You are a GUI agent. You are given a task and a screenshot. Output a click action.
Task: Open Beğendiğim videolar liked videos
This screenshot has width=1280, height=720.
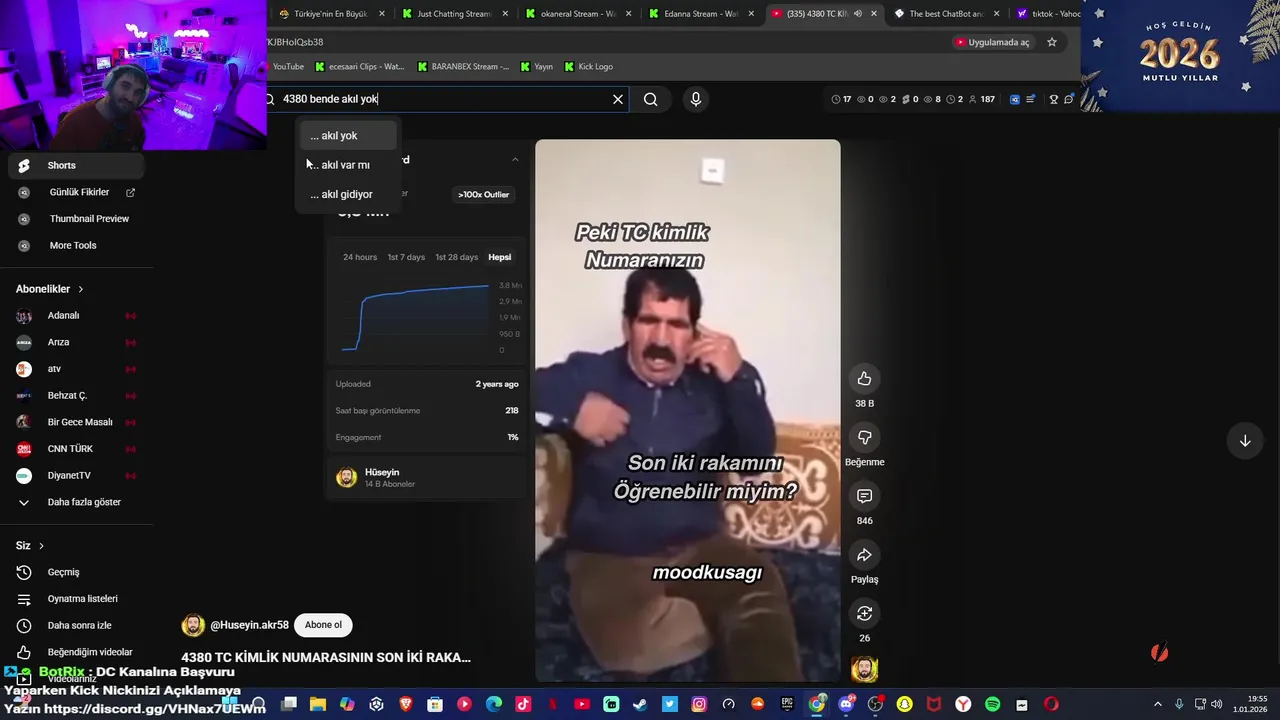[76, 652]
